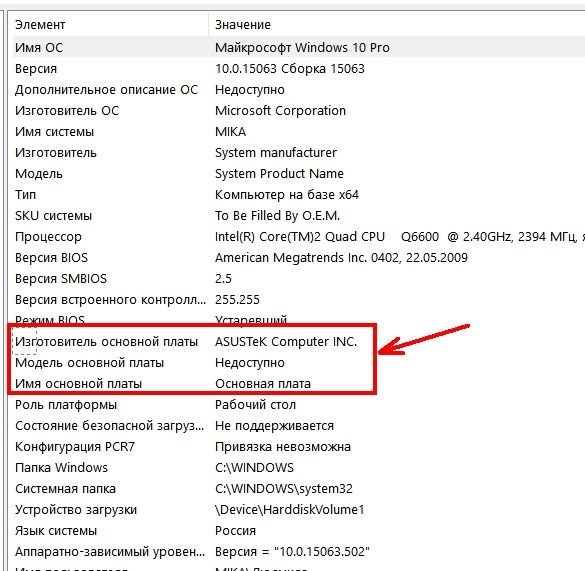Select the 'Процессор' Intel Core 2 Quad row
The image size is (585, 571).
[x=298, y=237]
